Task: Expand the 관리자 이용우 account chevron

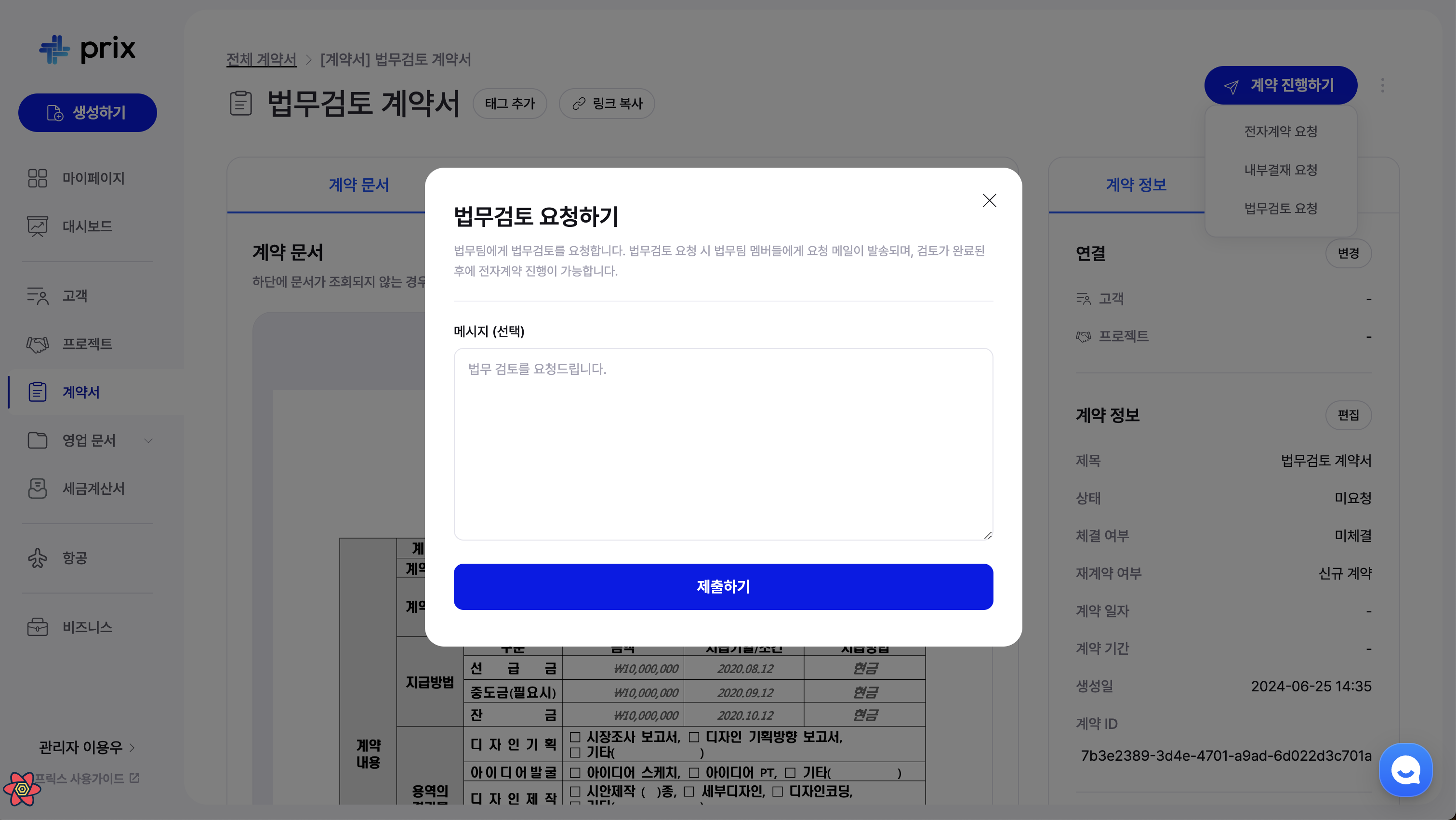Action: tap(132, 748)
